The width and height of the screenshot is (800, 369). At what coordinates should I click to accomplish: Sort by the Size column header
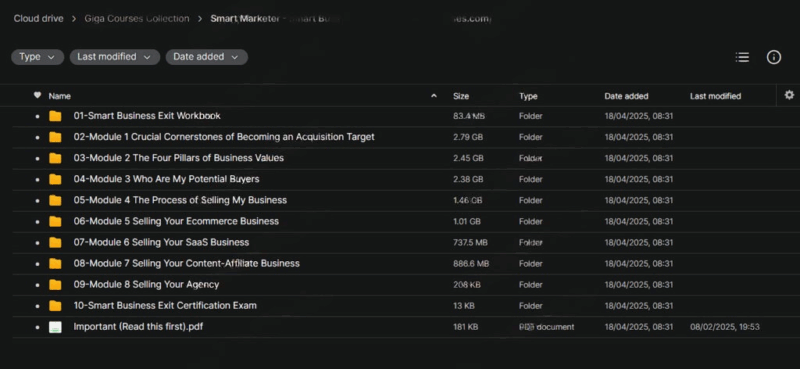pos(461,96)
